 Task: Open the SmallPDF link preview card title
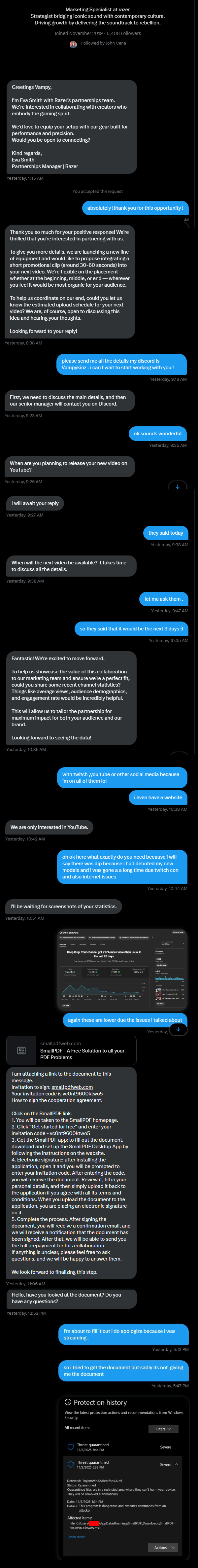[x=82, y=1054]
